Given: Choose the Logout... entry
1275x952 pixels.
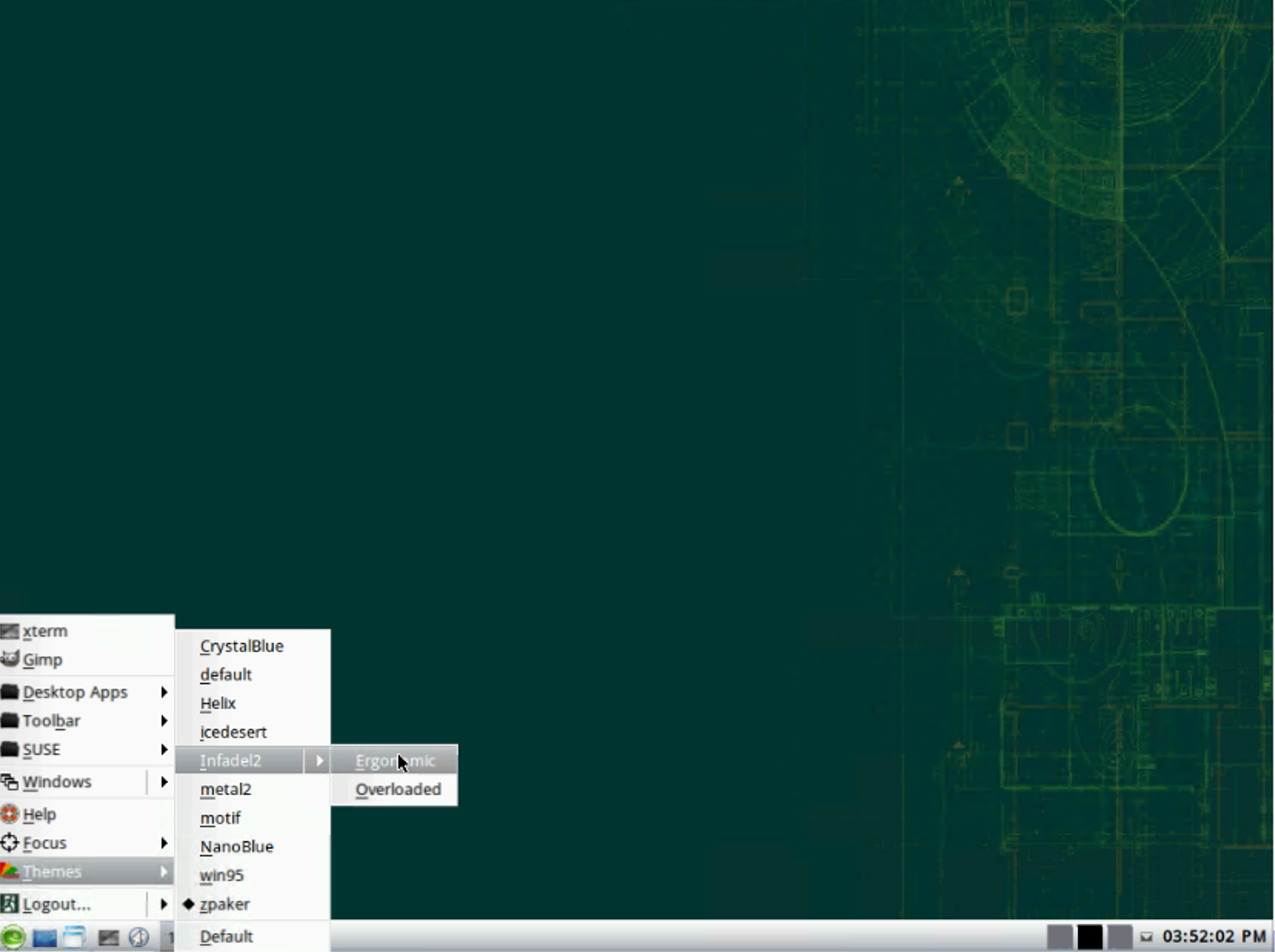Looking at the screenshot, I should (73, 904).
